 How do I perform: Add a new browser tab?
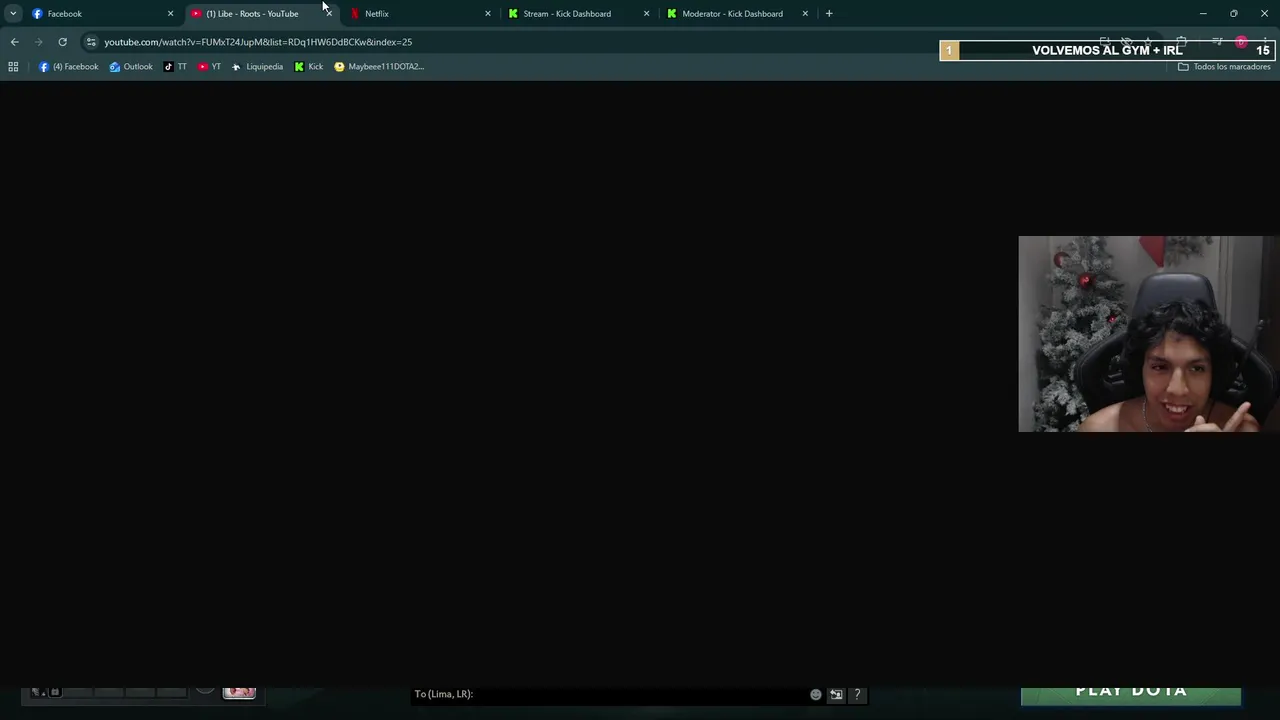point(829,14)
